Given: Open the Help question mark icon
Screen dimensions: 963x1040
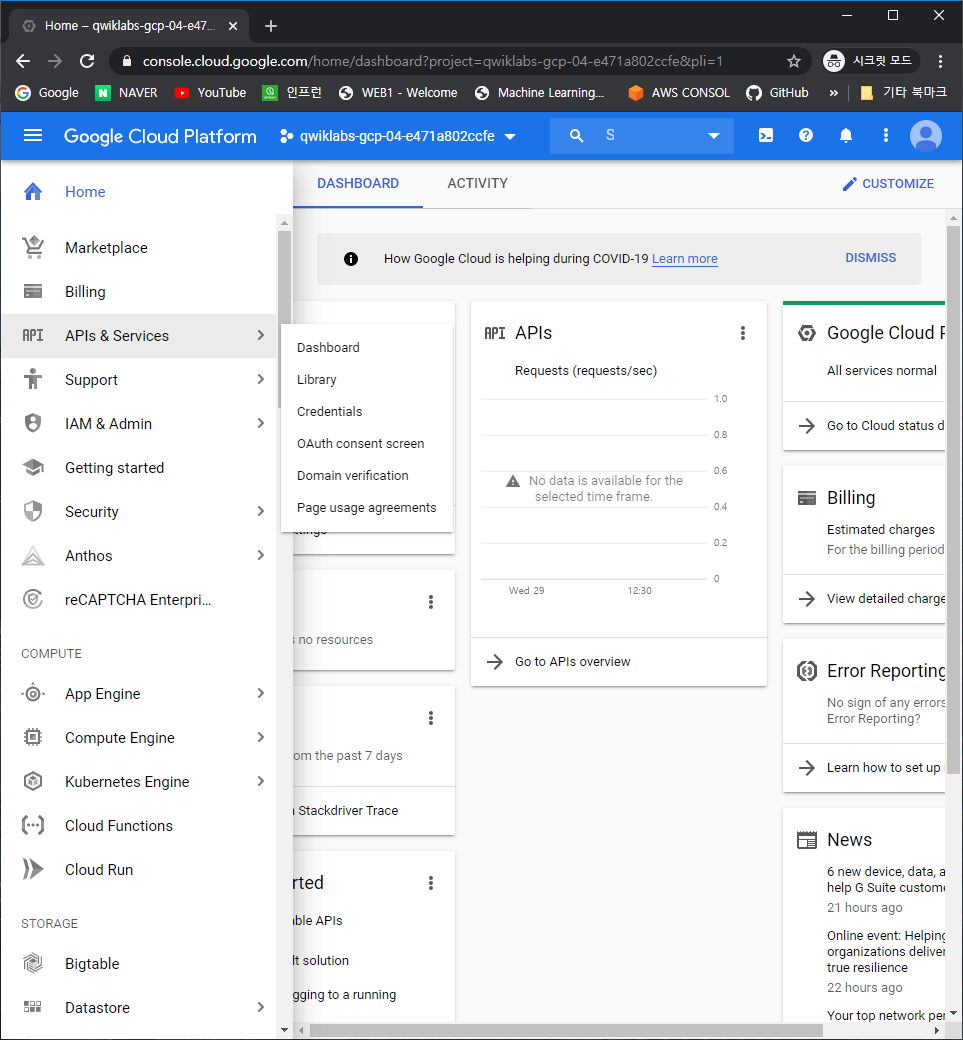Looking at the screenshot, I should [806, 135].
